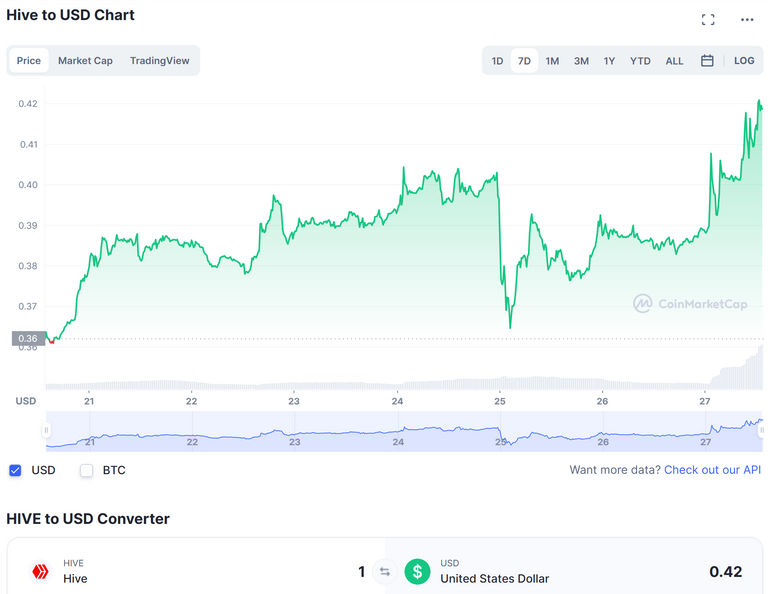Select the ALL time range
Image resolution: width=768 pixels, height=594 pixels.
674,61
